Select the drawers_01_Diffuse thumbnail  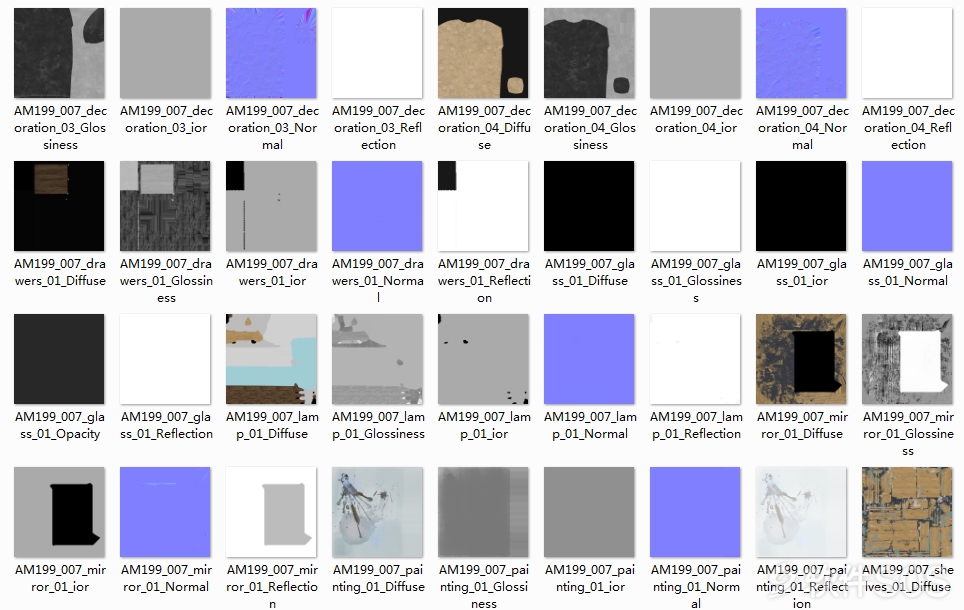tap(59, 206)
